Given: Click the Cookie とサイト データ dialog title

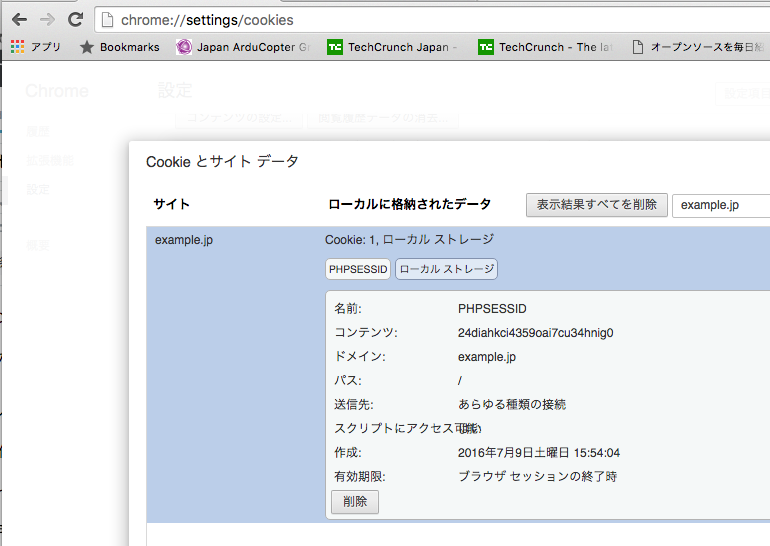Looking at the screenshot, I should pyautogui.click(x=222, y=162).
